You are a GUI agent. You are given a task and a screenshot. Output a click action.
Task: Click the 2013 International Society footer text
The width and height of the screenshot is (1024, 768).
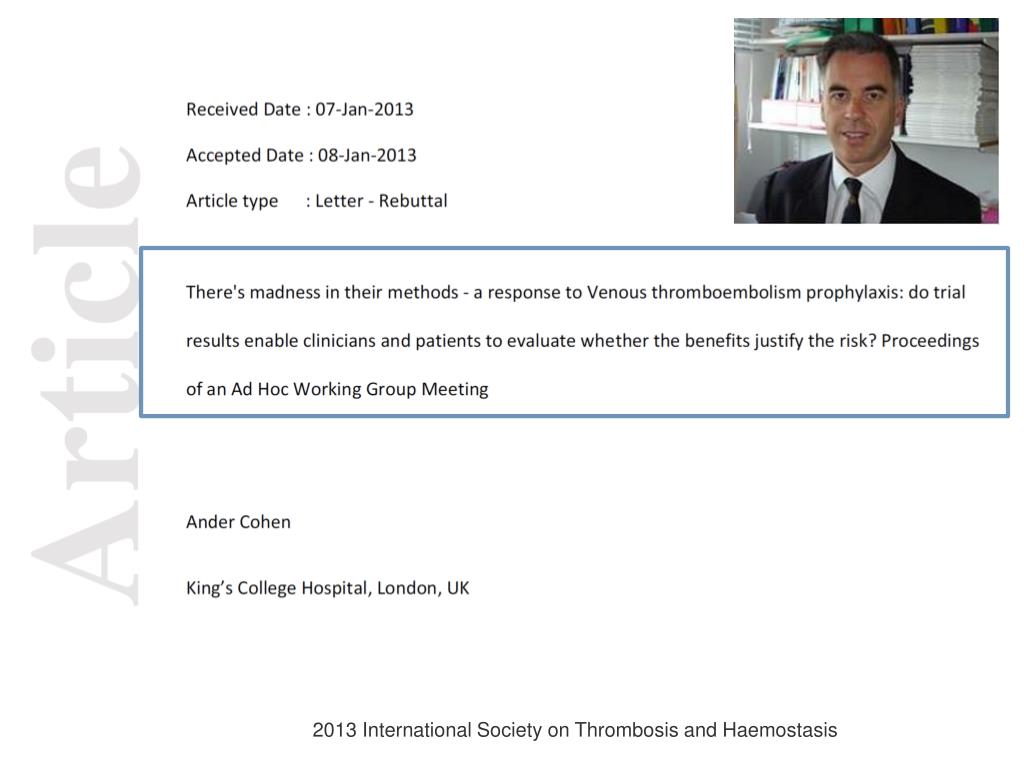click(575, 730)
